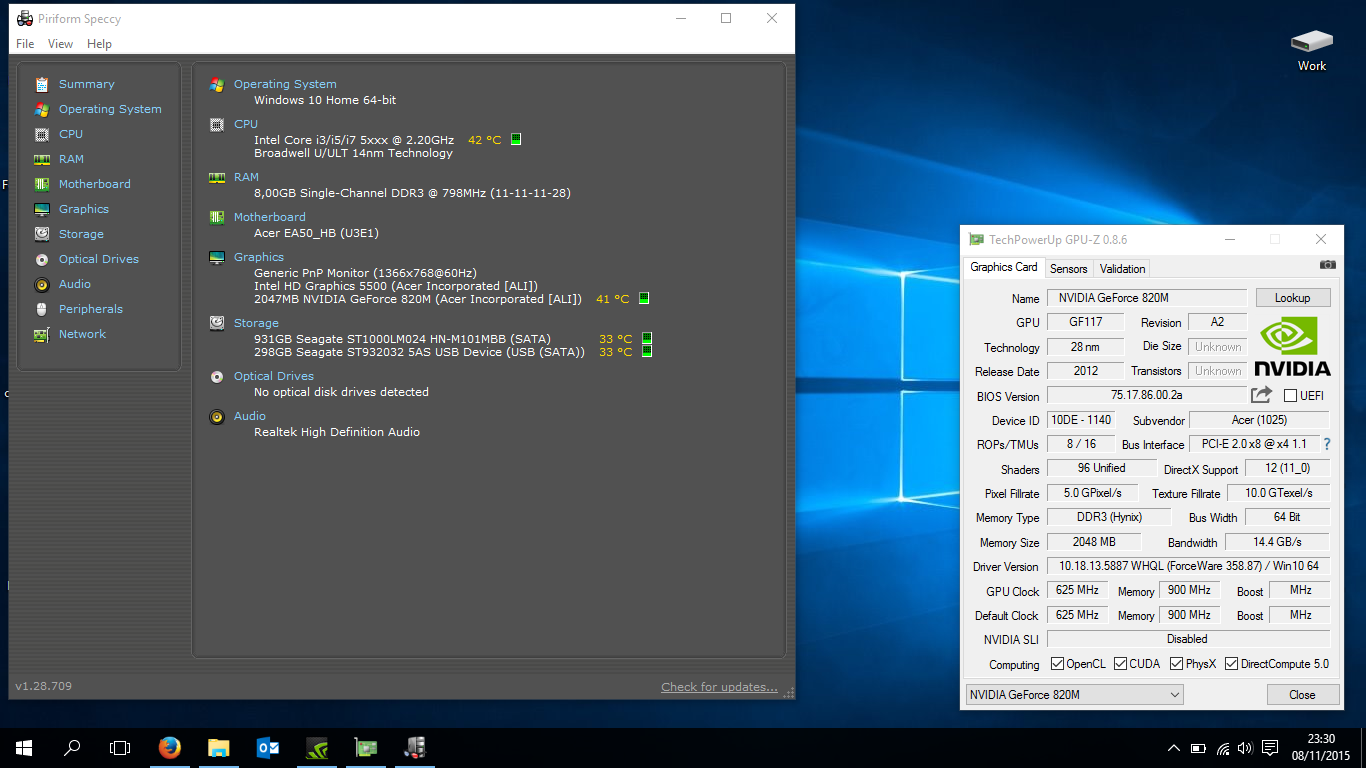Click the Close button in GPU-Z

(1302, 695)
